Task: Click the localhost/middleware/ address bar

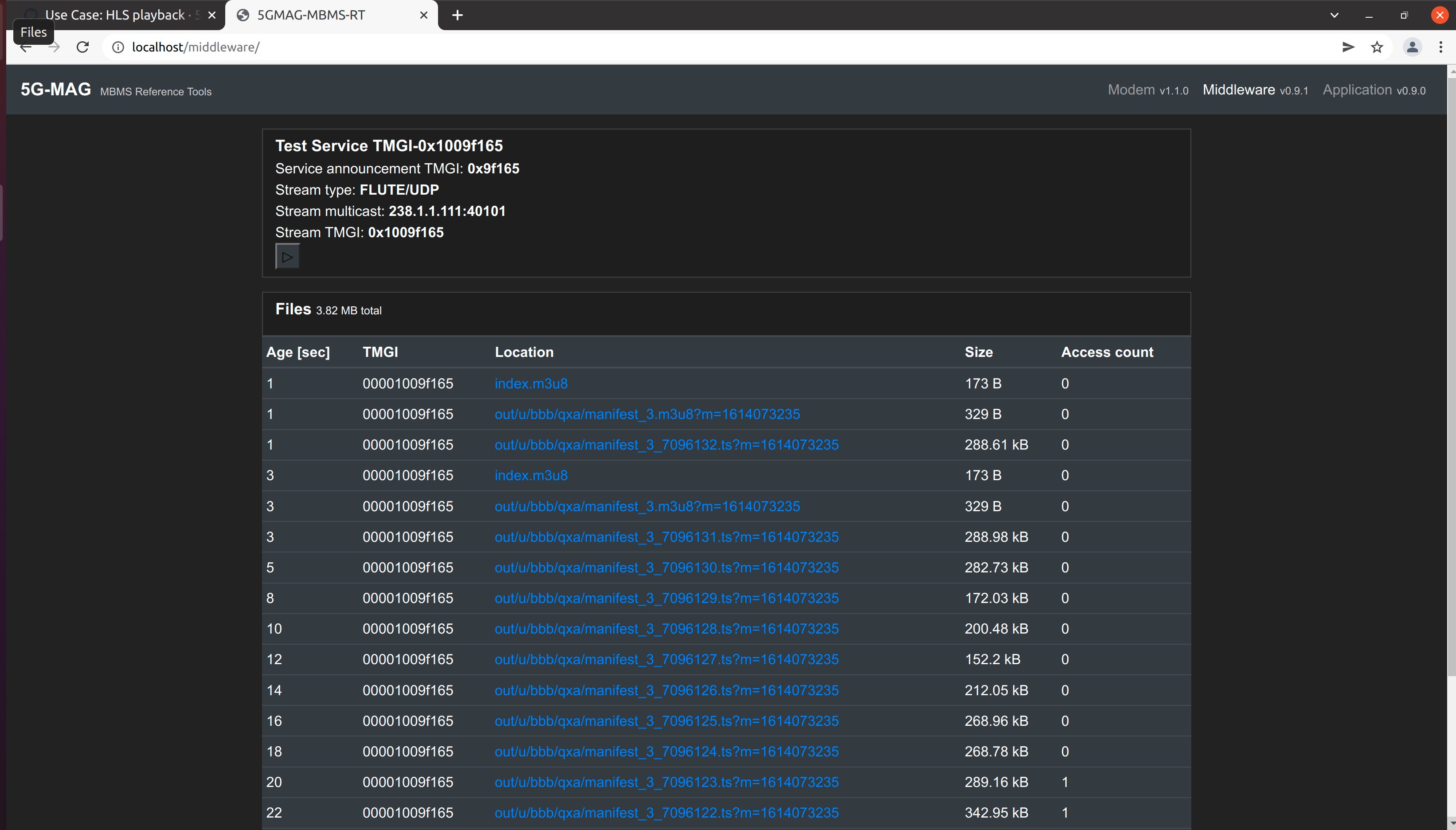Action: pos(684,47)
